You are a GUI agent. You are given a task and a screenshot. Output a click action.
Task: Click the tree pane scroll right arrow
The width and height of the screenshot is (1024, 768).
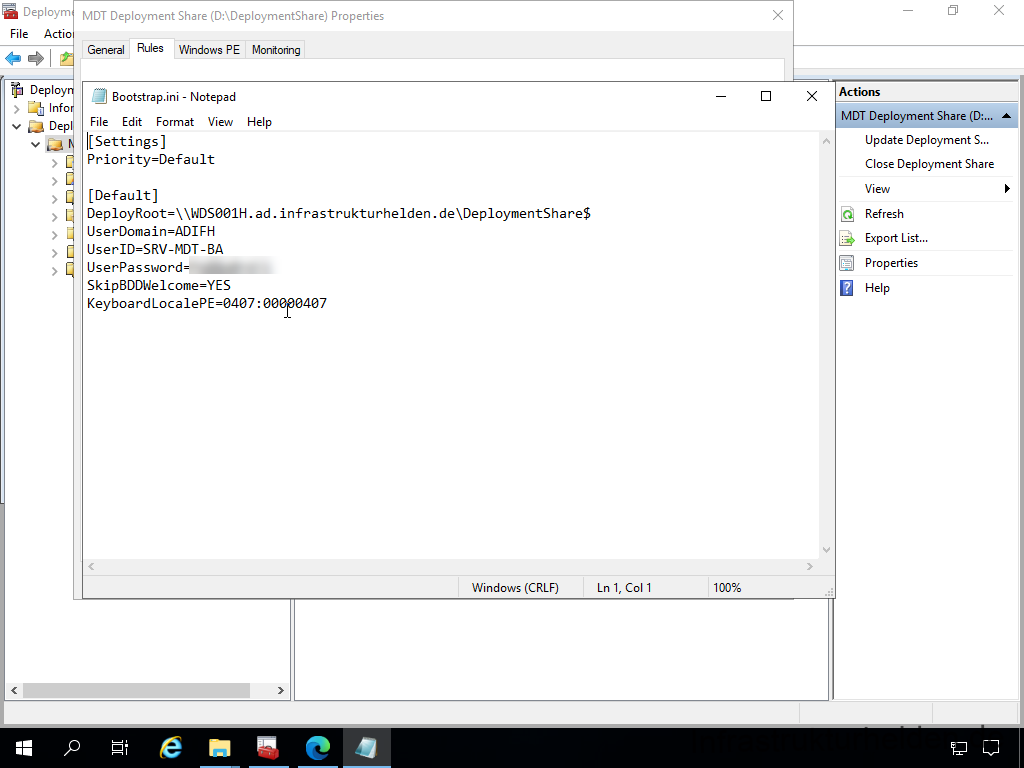point(281,690)
